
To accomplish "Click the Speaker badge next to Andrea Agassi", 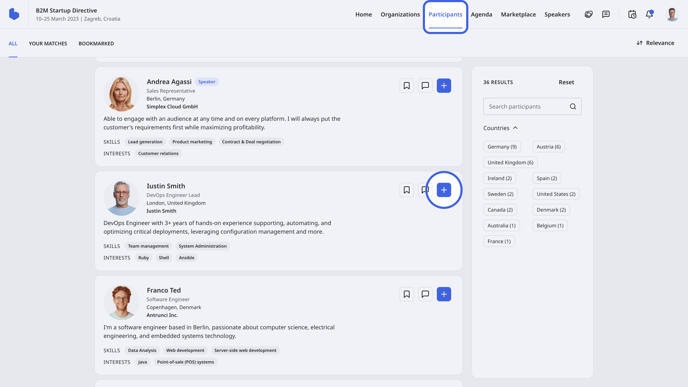I will click(207, 82).
